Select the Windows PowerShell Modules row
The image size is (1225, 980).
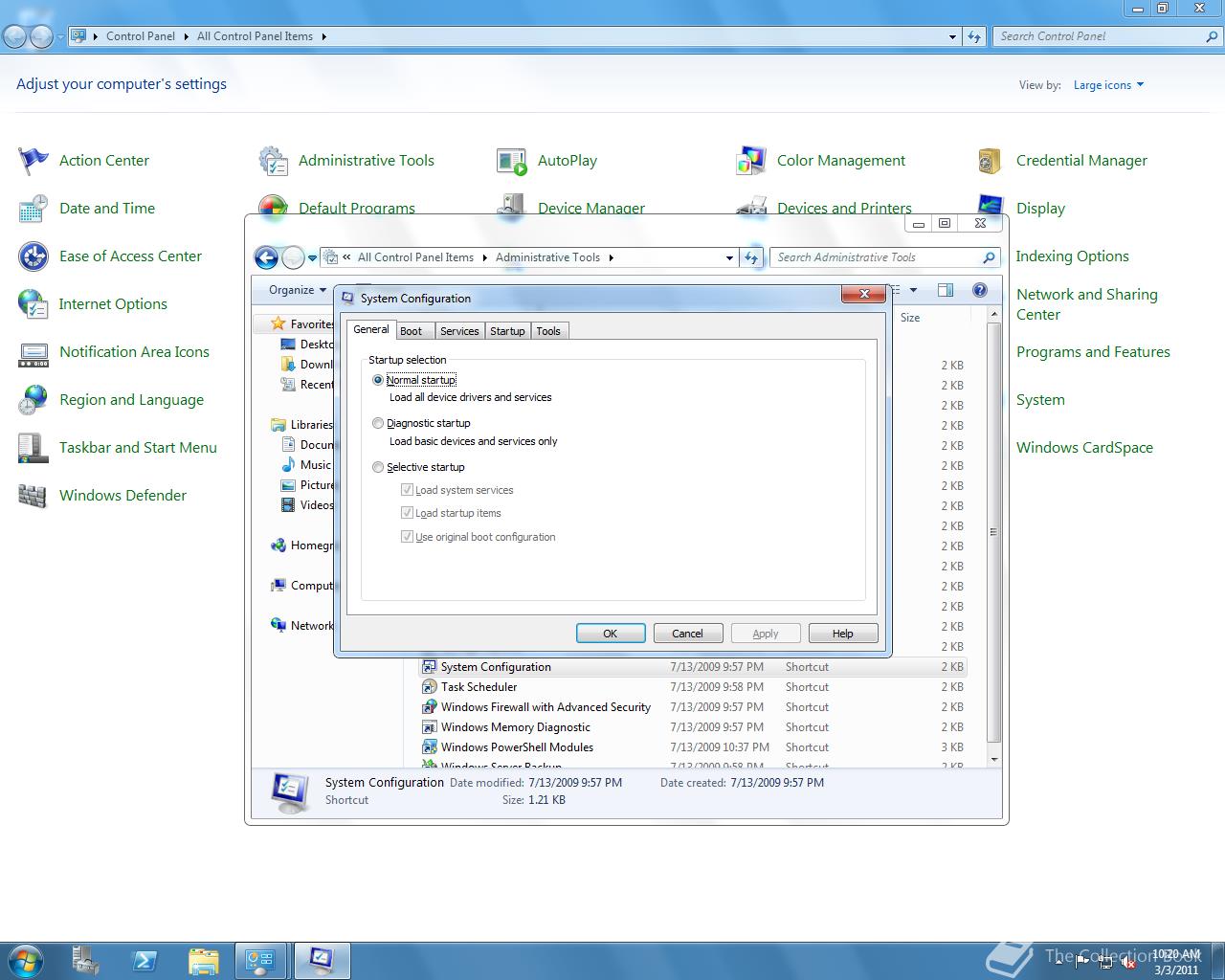pos(693,747)
